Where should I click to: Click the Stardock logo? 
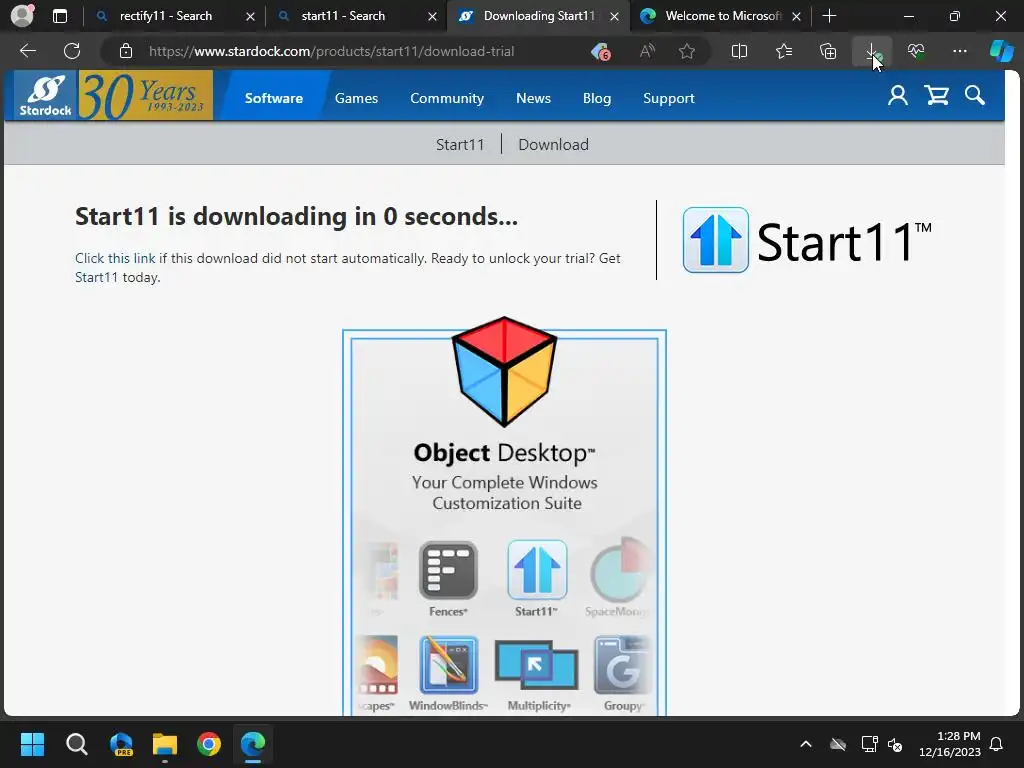point(46,95)
